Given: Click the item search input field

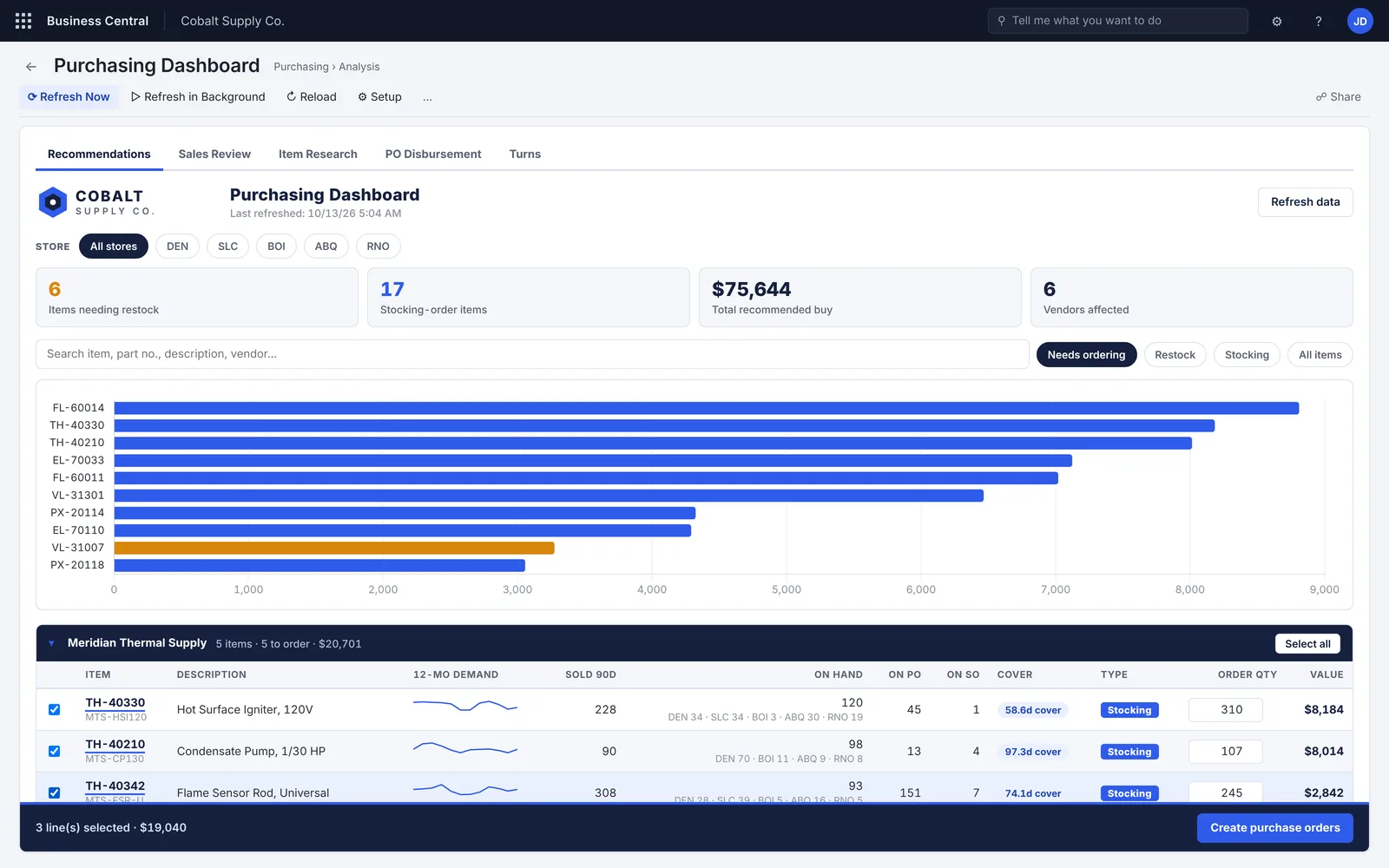Looking at the screenshot, I should [532, 354].
